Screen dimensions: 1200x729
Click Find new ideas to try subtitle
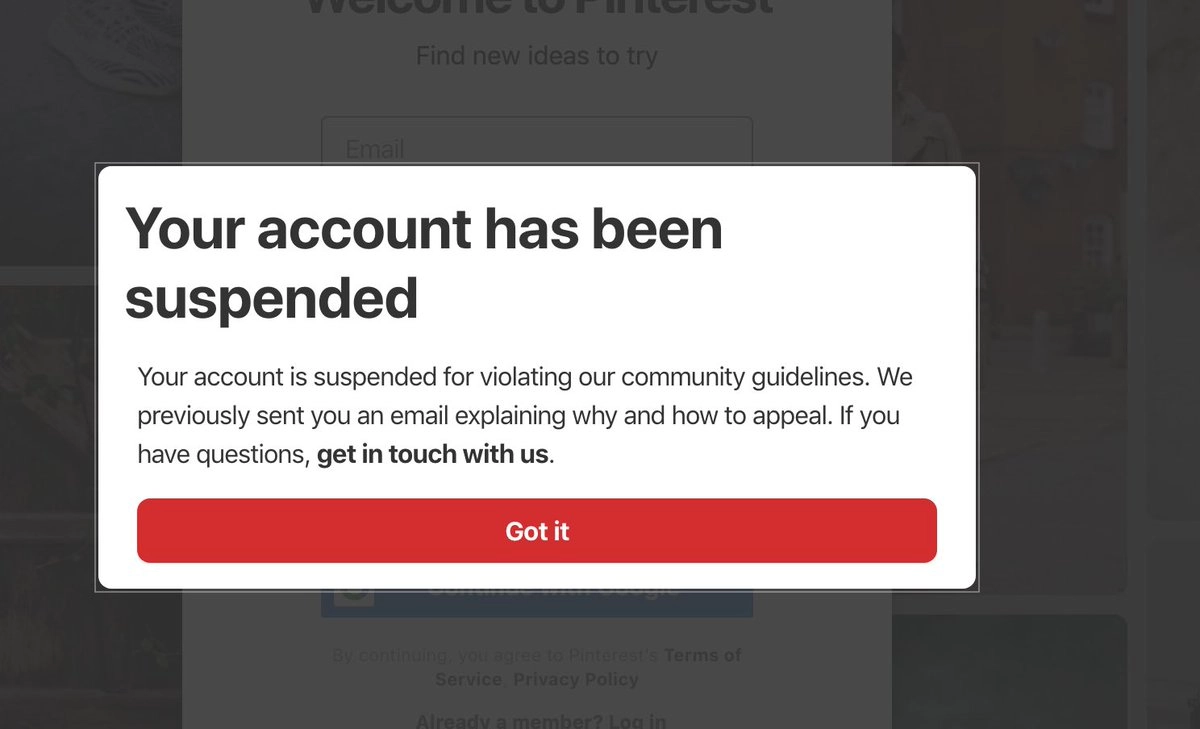point(536,56)
